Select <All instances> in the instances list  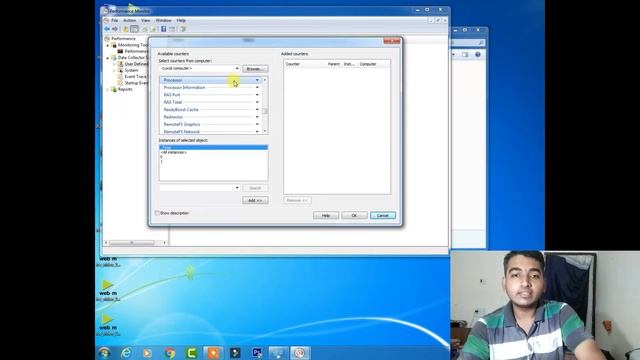click(x=174, y=152)
